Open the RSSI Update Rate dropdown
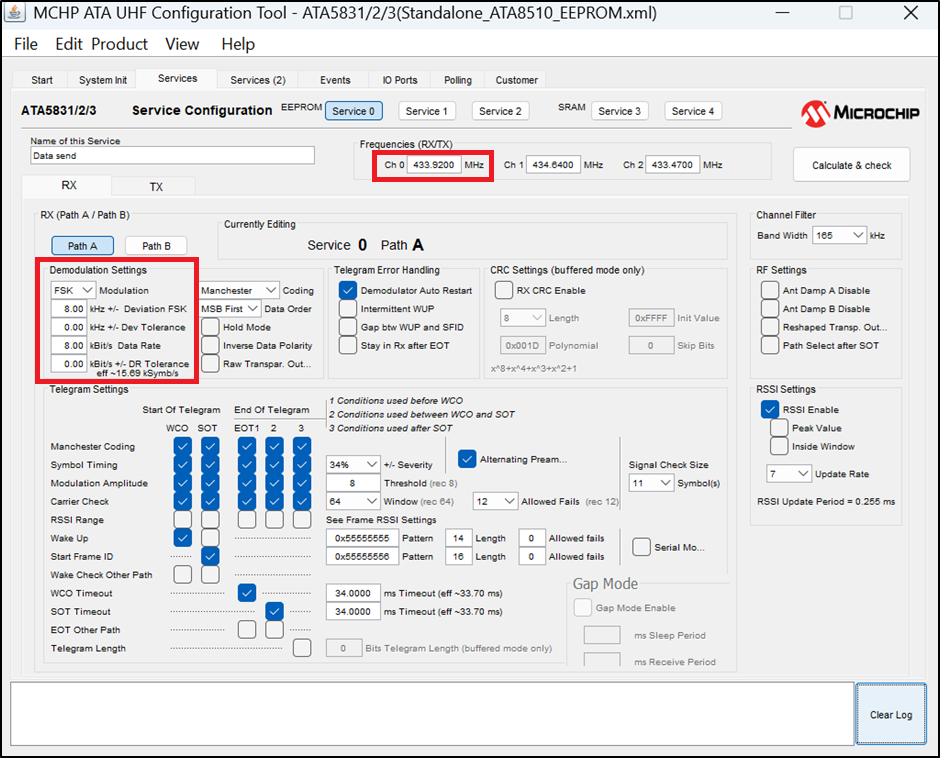 [x=789, y=474]
